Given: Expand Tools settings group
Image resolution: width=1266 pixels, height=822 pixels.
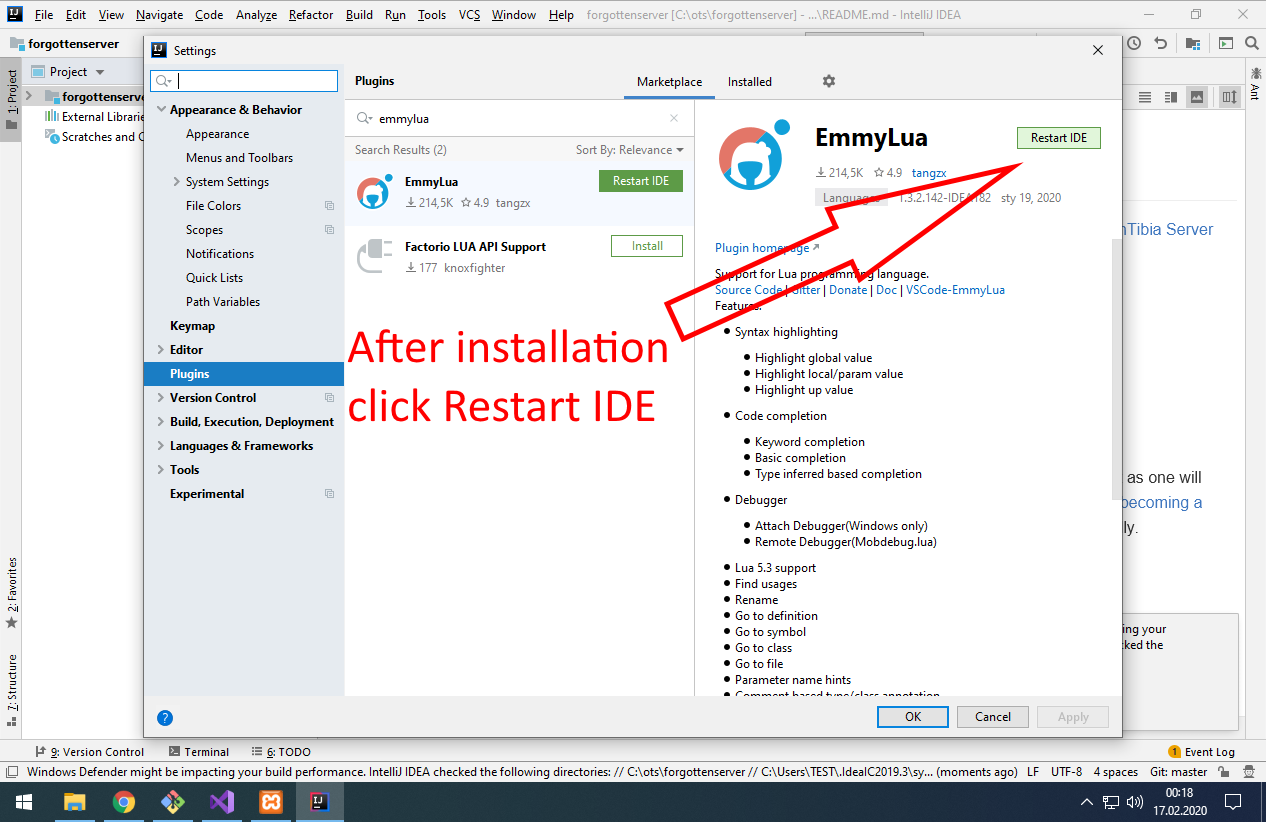Looking at the screenshot, I should click(161, 470).
